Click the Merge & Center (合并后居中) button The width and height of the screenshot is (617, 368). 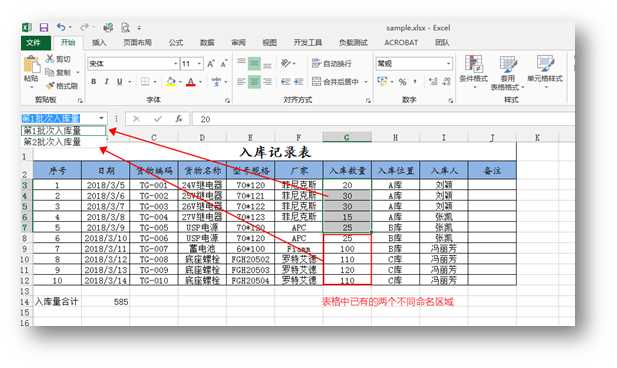coord(336,82)
